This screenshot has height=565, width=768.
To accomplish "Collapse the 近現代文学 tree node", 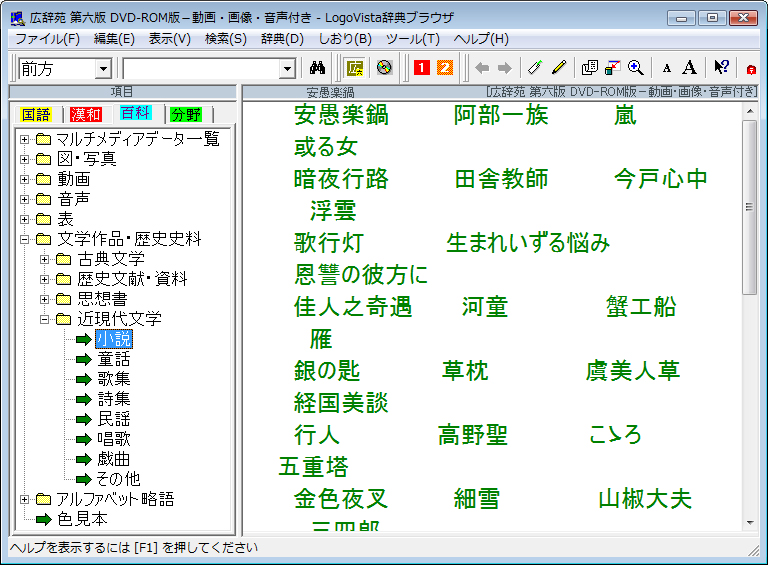I will coord(45,319).
